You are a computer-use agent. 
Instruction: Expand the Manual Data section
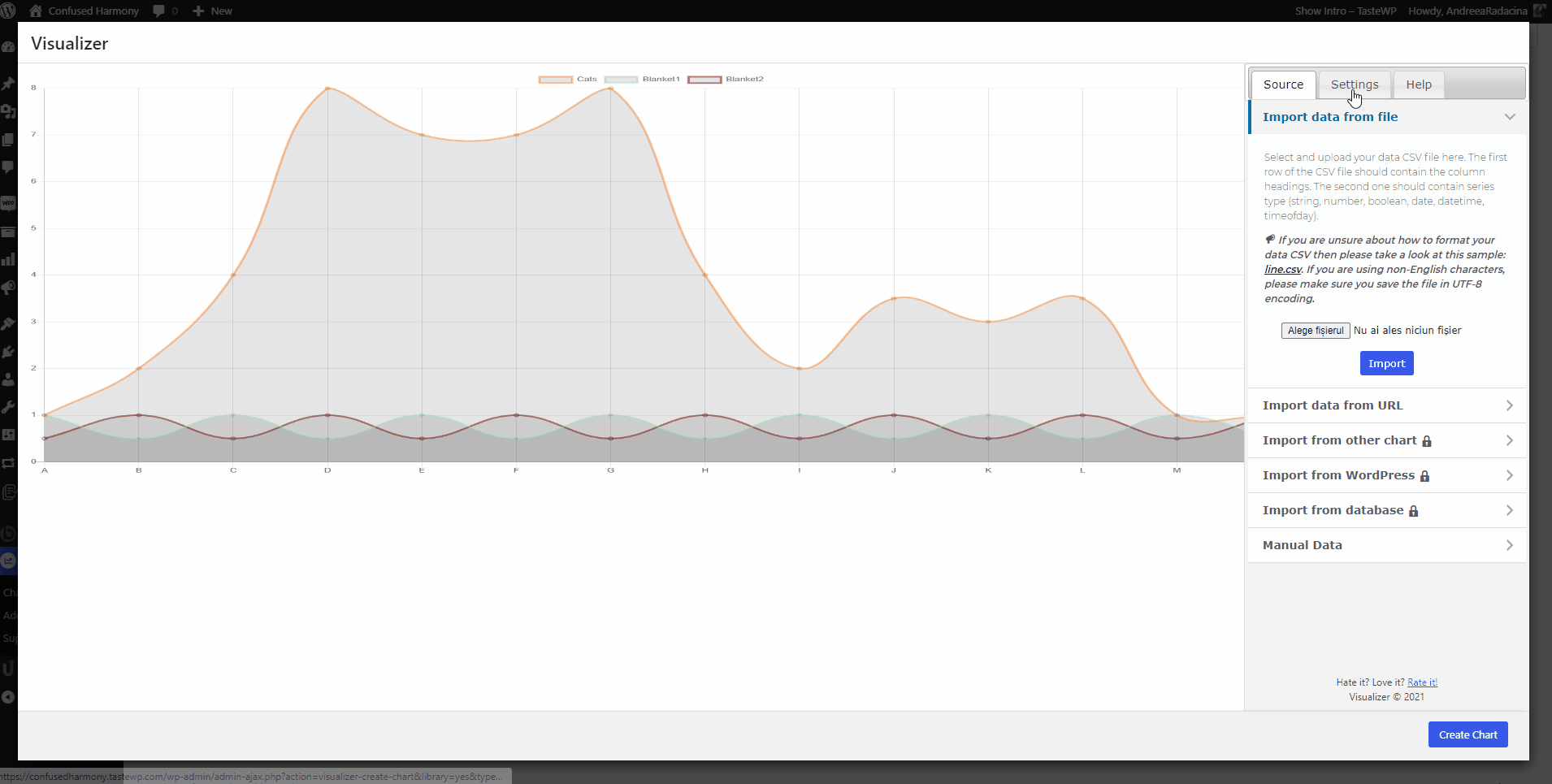pos(1386,545)
